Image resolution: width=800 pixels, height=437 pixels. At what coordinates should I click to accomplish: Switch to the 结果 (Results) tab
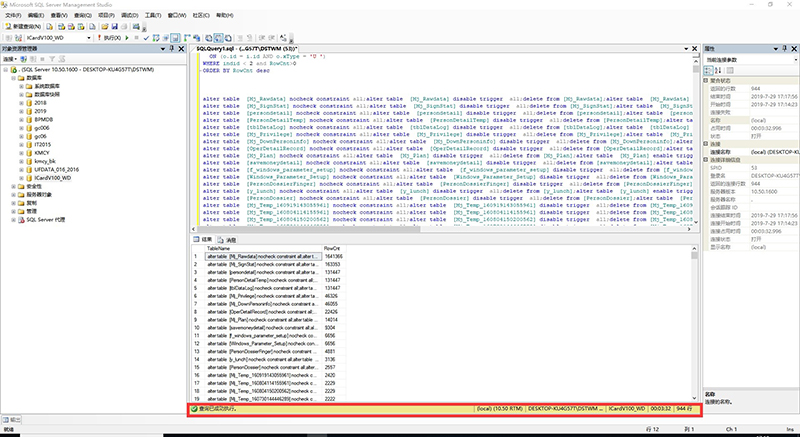pyautogui.click(x=203, y=240)
